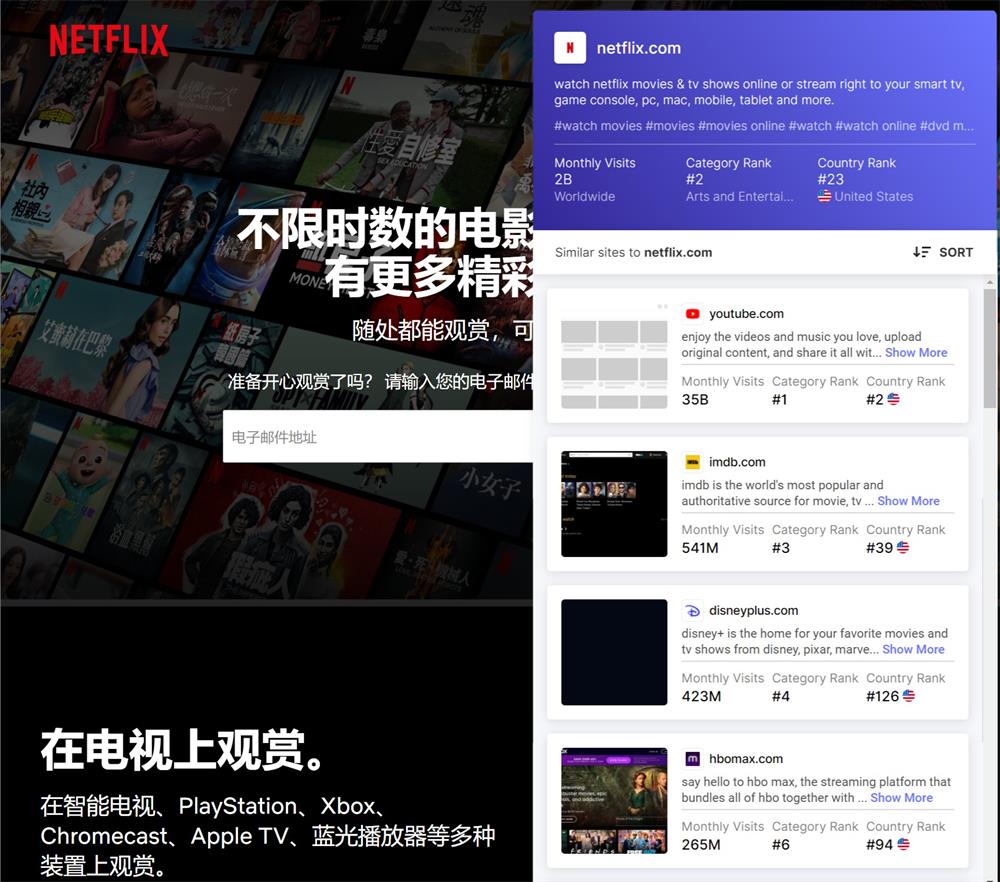
Task: Click Show More on the disneyplus.com description
Action: tap(913, 649)
